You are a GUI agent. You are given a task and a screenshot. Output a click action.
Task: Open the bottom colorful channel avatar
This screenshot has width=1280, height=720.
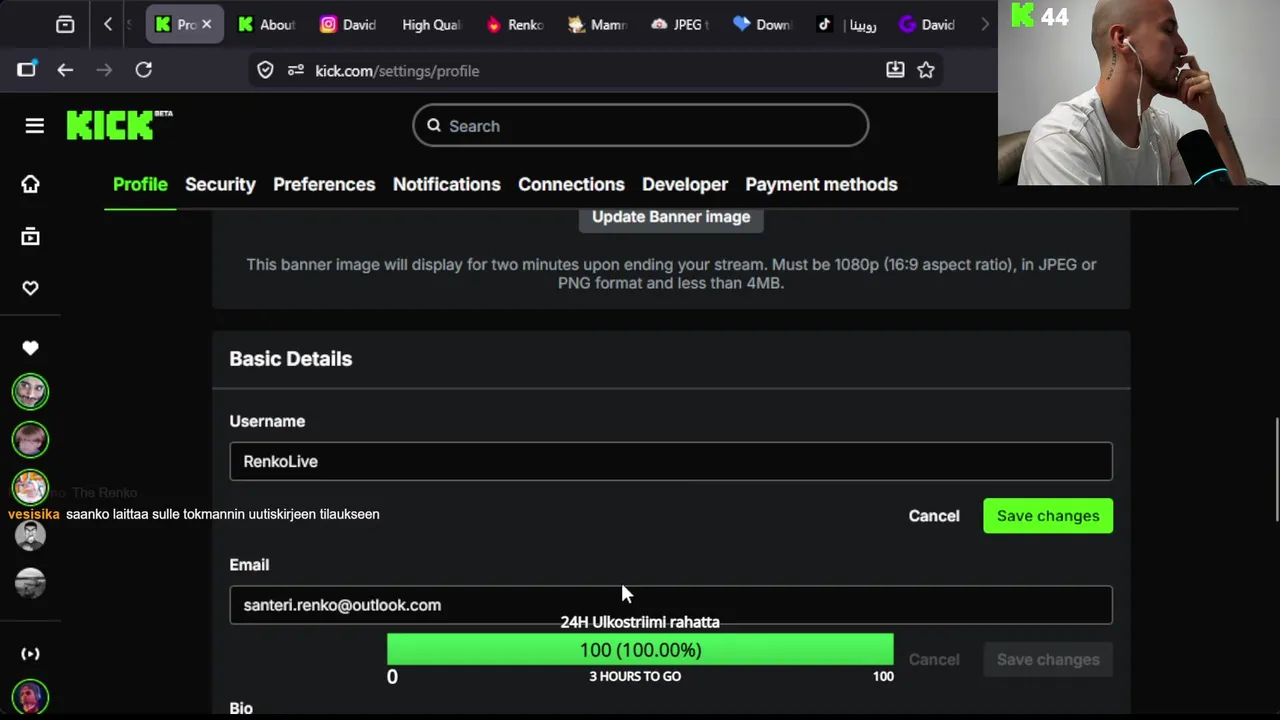(x=30, y=697)
